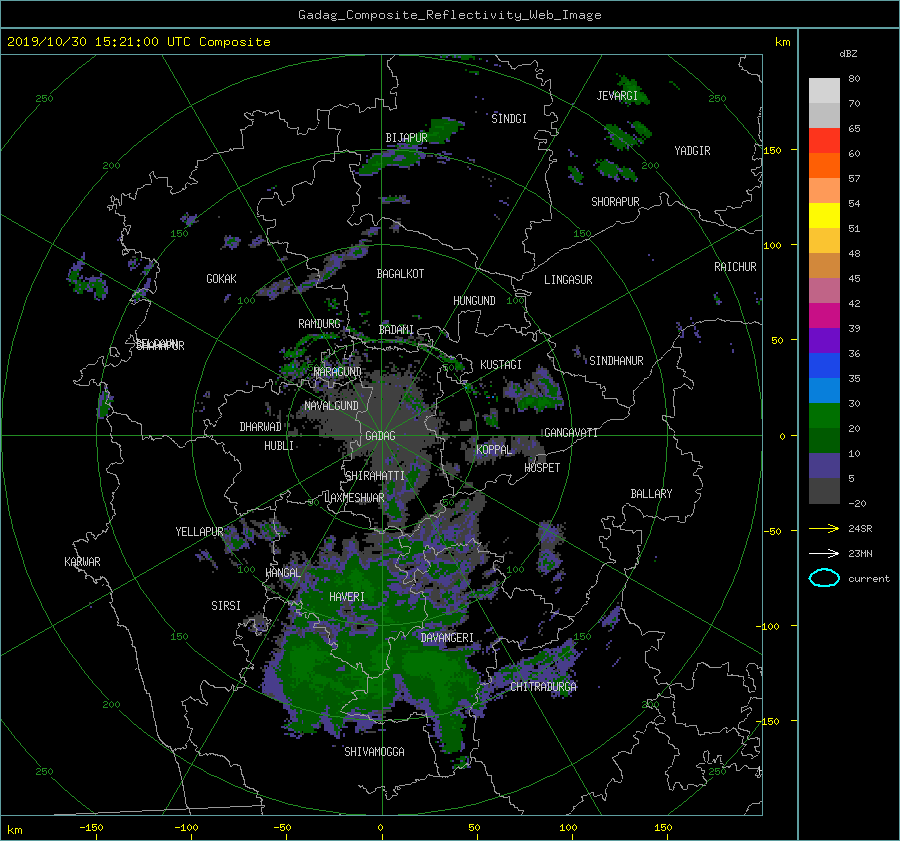Click the cyan current ellipse icon
This screenshot has width=900, height=841.
tap(824, 578)
